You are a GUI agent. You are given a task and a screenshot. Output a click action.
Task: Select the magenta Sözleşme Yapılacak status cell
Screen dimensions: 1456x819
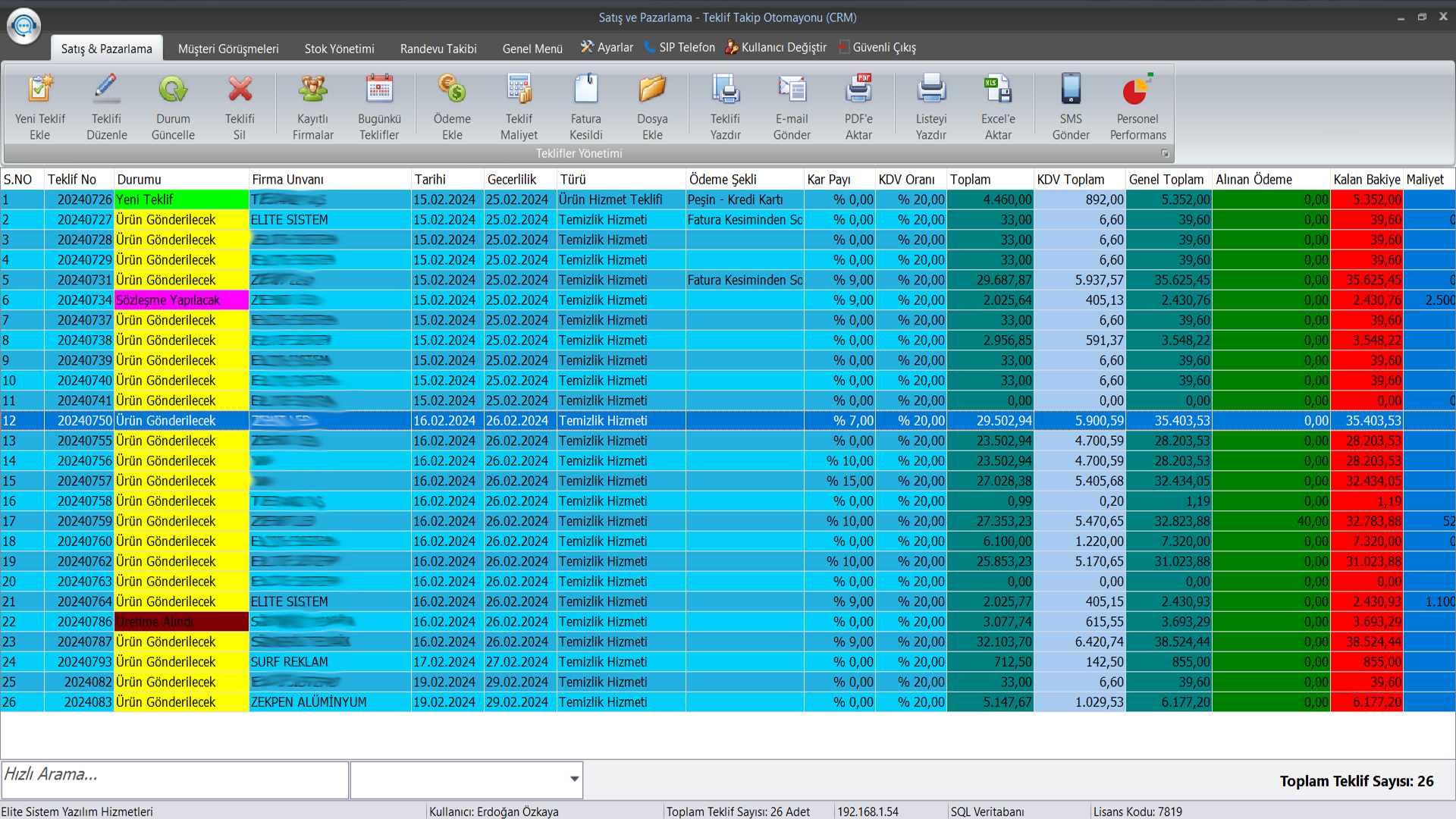coord(181,300)
